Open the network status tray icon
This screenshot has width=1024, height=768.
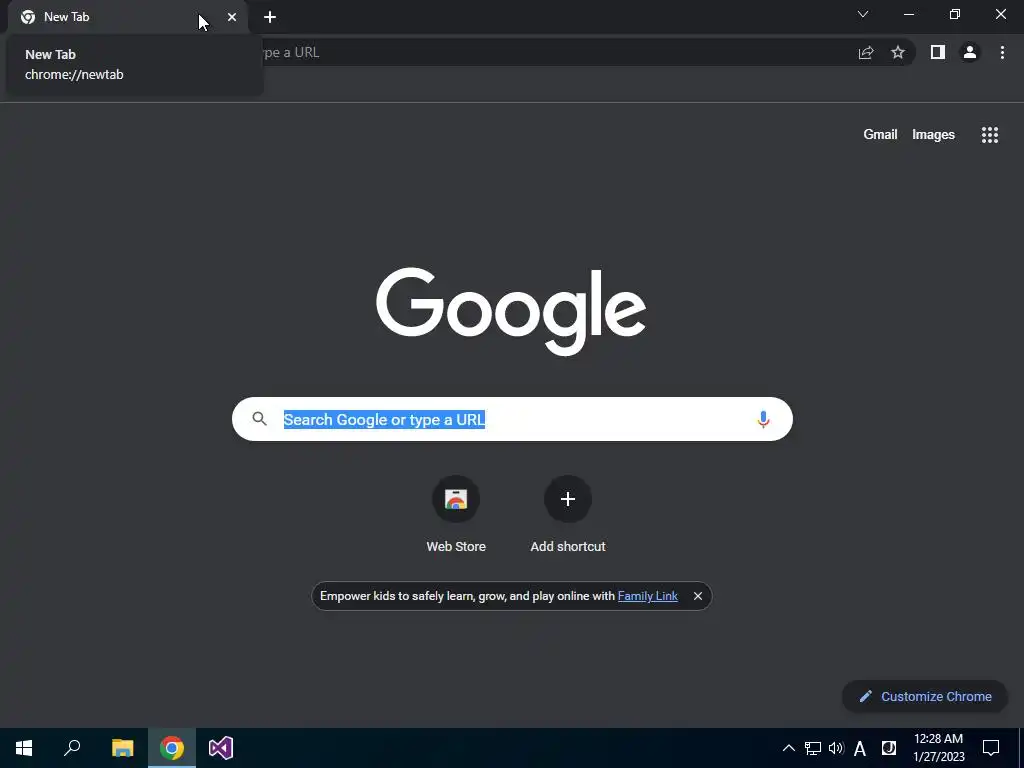pyautogui.click(x=812, y=748)
